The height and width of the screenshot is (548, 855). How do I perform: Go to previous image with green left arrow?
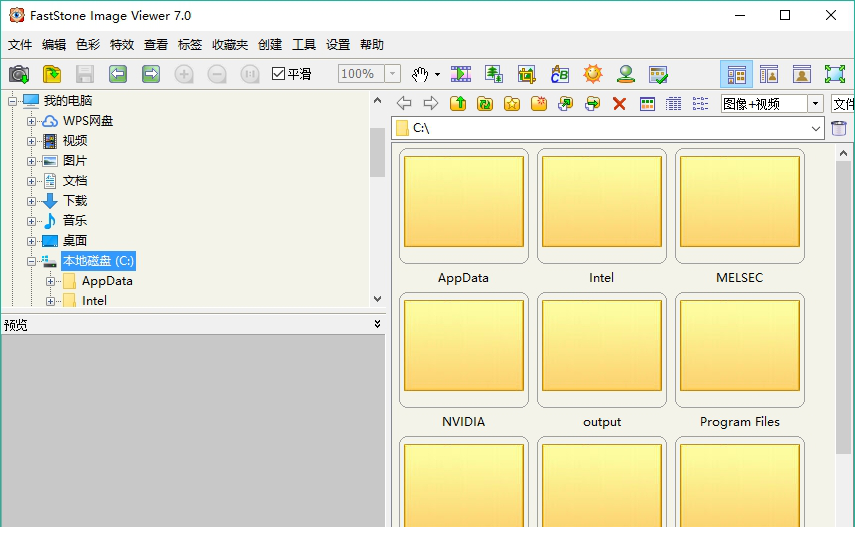coord(118,74)
